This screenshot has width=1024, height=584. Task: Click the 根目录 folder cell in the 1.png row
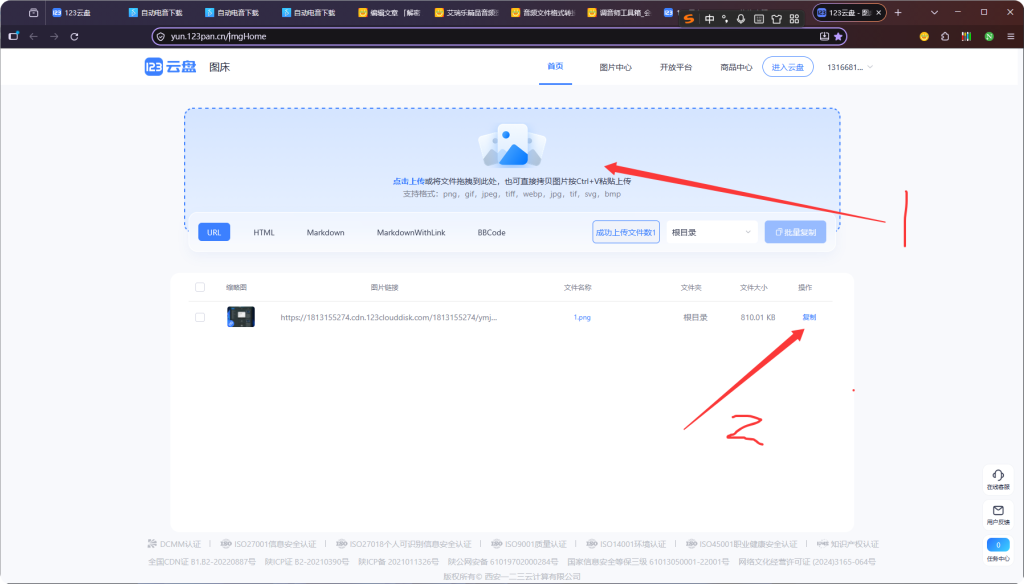point(696,317)
